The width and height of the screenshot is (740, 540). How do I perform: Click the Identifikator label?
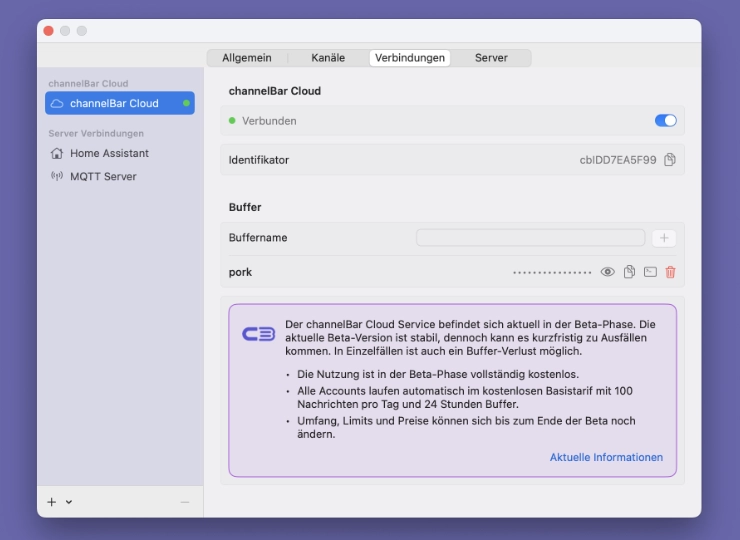click(259, 160)
